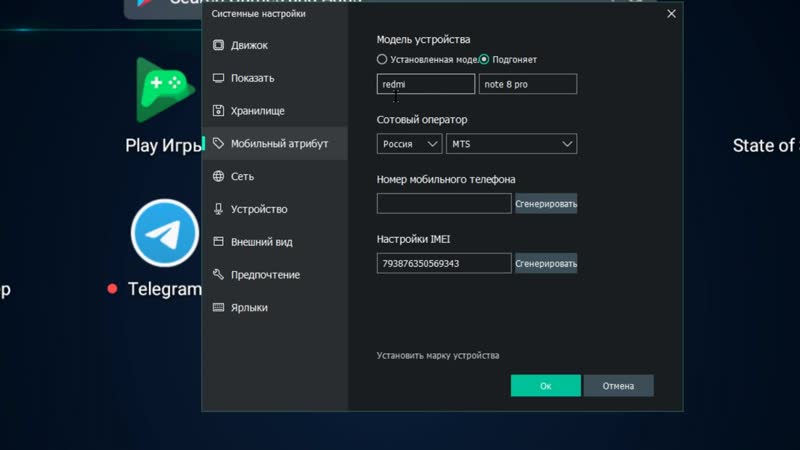Screen dimensions: 800x450
Task: Open the Движок engine icon in sidebar
Action: click(218, 45)
